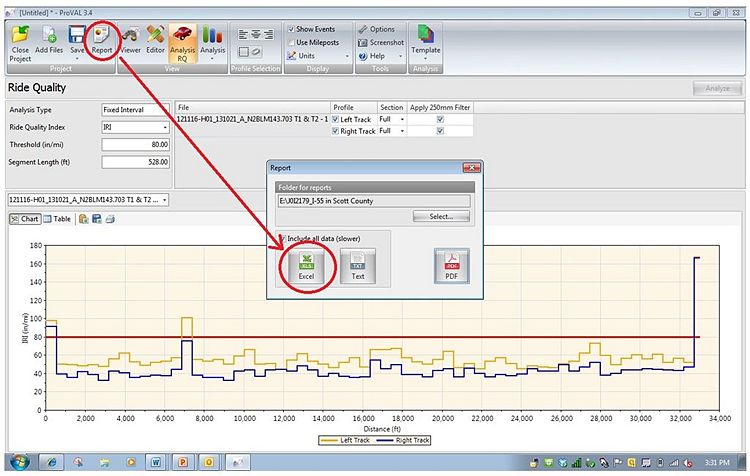Open the Ride Quality Index dropdown
750x476 pixels.
click(135, 127)
